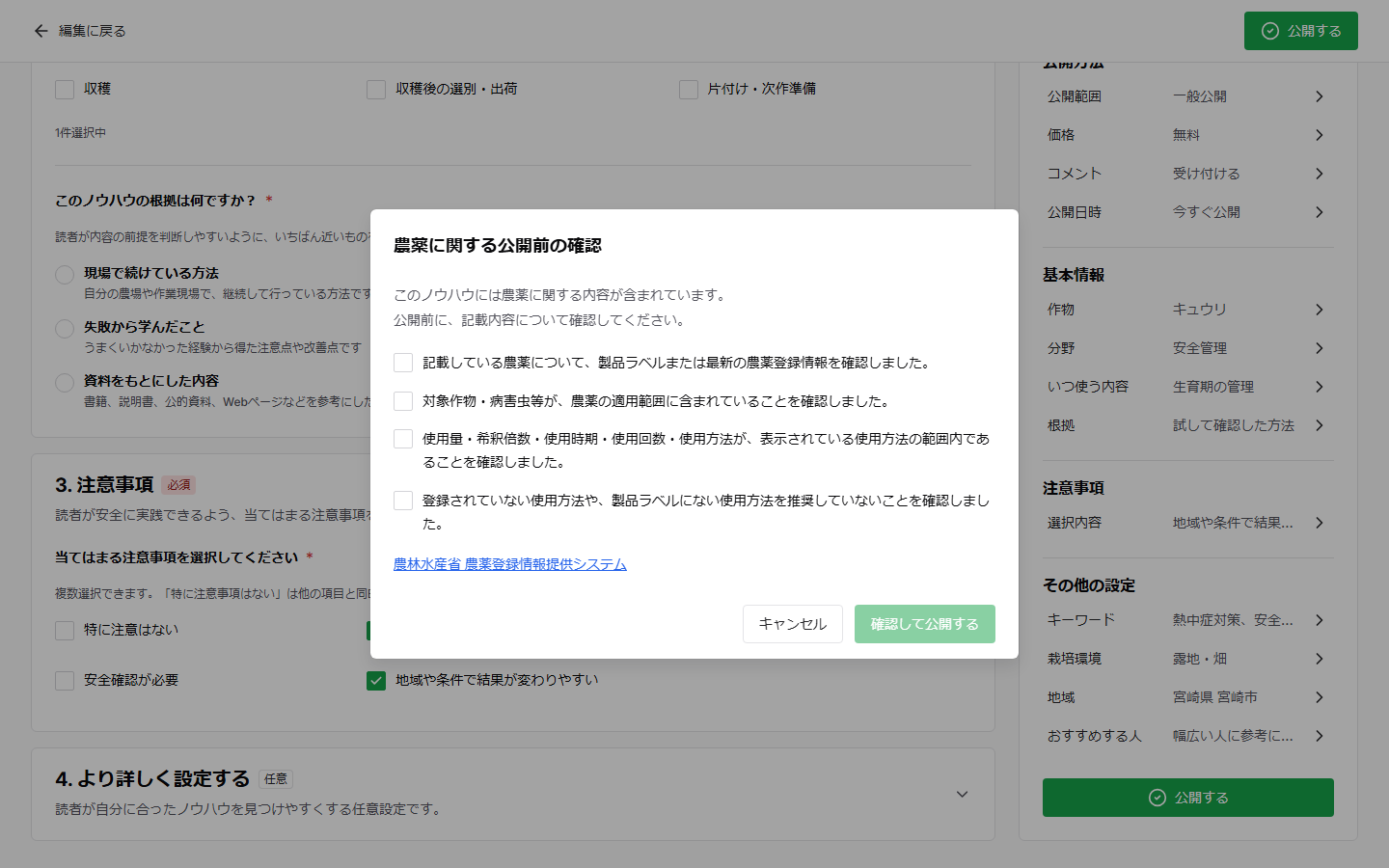Viewport: 1389px width, 868px height.
Task: Click the back arrow icon next to 編集に戻る
Action: (41, 31)
